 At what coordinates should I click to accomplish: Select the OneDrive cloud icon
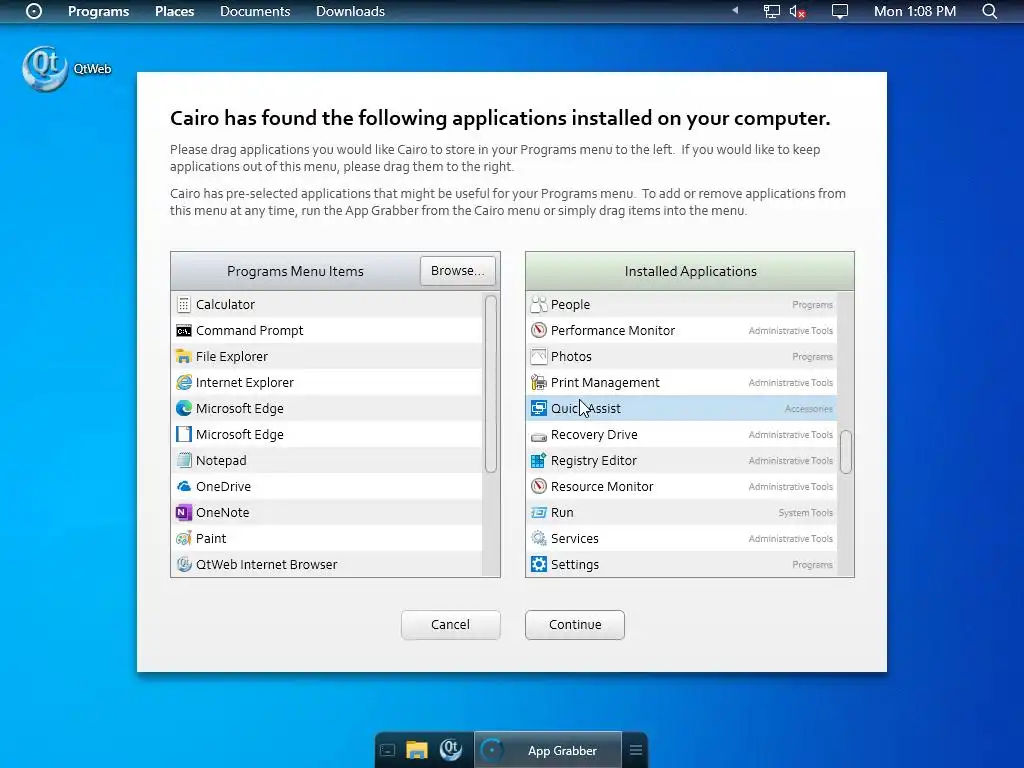click(x=184, y=487)
